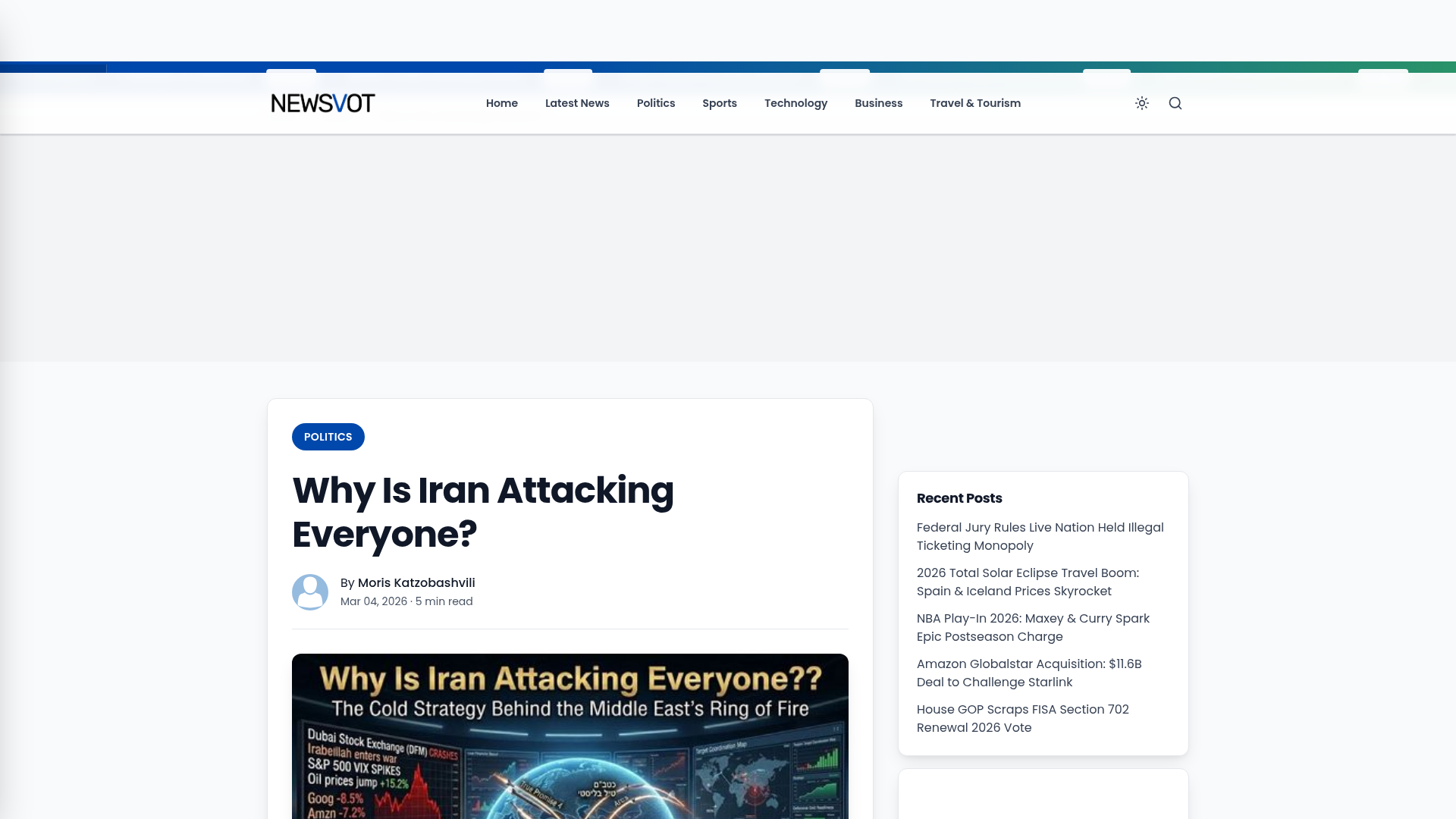The image size is (1456, 819).
Task: Toggle light/dark mode with sun icon
Action: coord(1142,103)
